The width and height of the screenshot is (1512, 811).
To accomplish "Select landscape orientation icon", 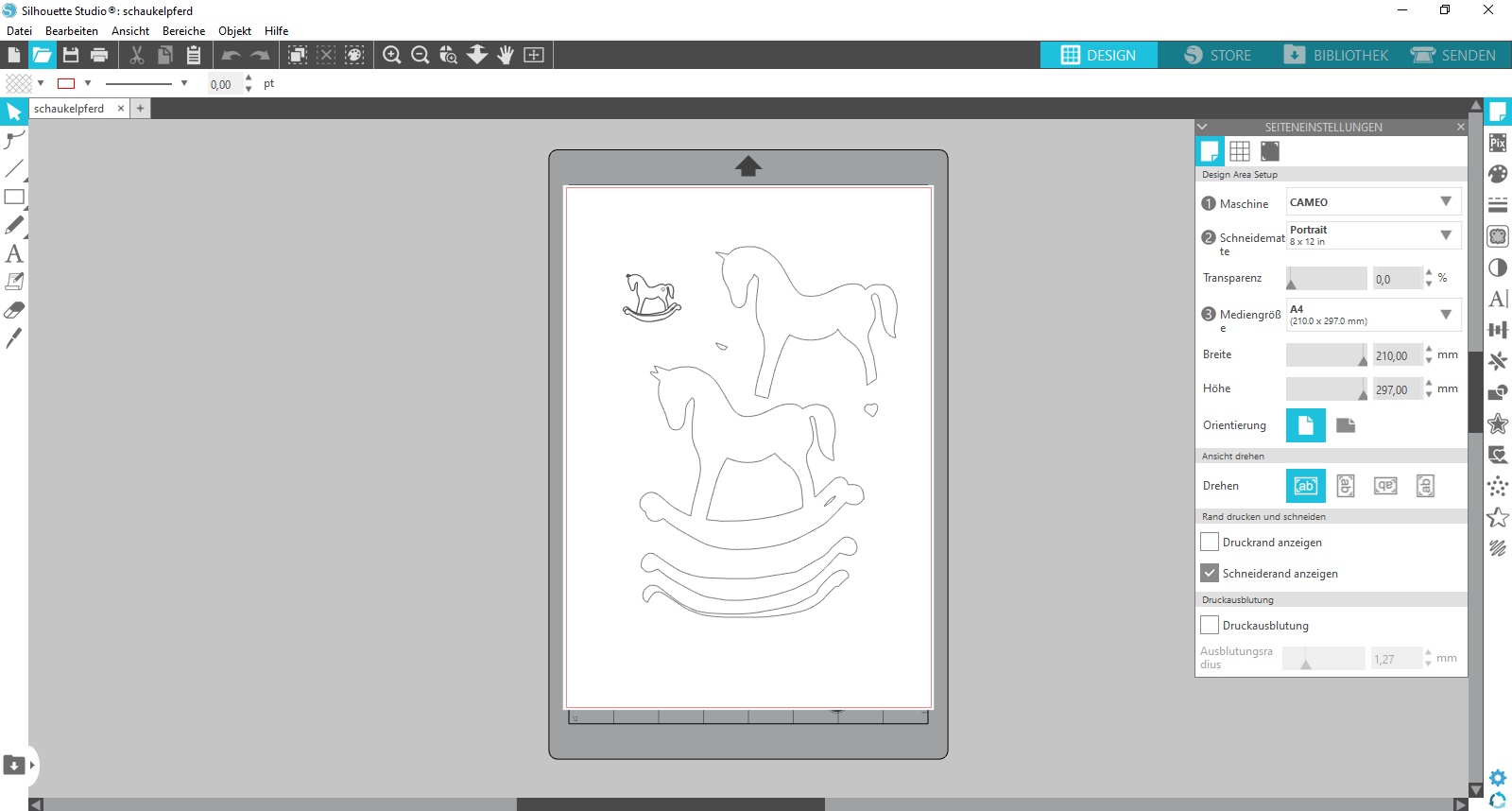I will point(1346,425).
